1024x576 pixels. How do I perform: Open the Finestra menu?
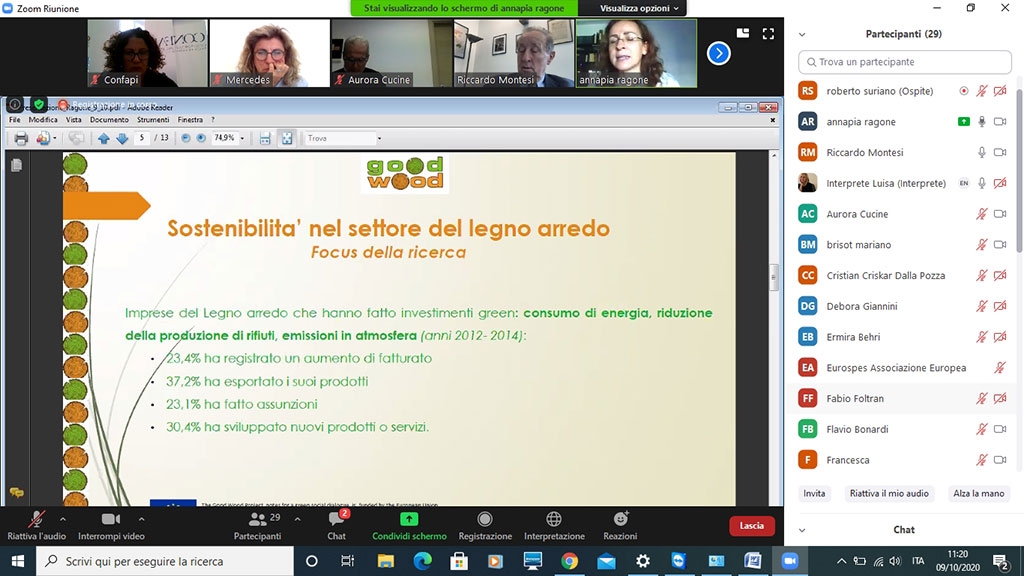tap(190, 120)
